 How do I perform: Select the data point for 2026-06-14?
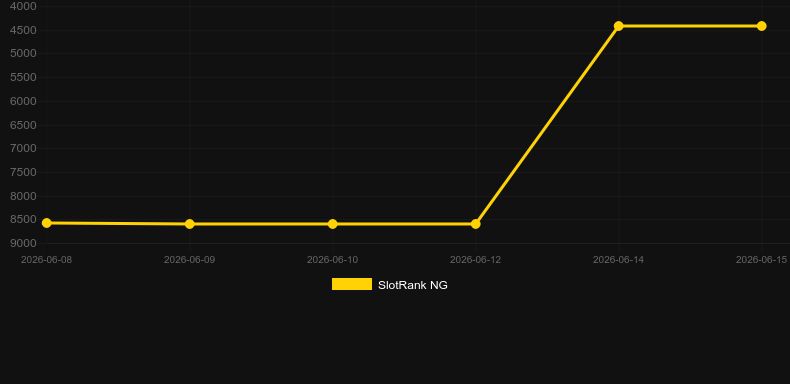[x=619, y=26]
